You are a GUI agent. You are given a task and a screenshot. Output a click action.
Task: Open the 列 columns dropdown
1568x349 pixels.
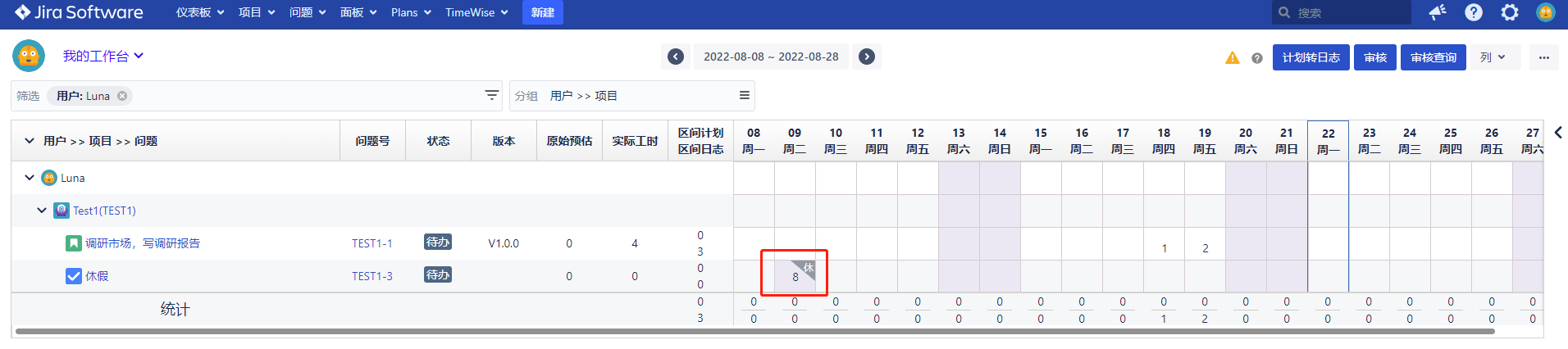coord(1493,57)
